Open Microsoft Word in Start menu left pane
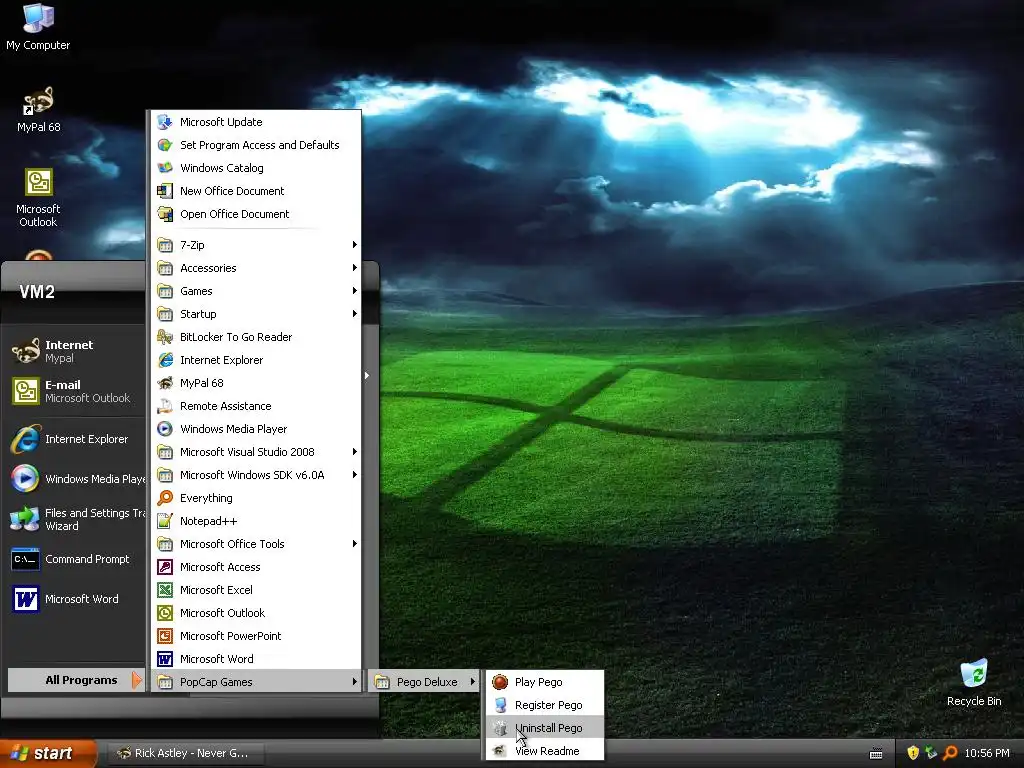The image size is (1024, 768). (75, 599)
